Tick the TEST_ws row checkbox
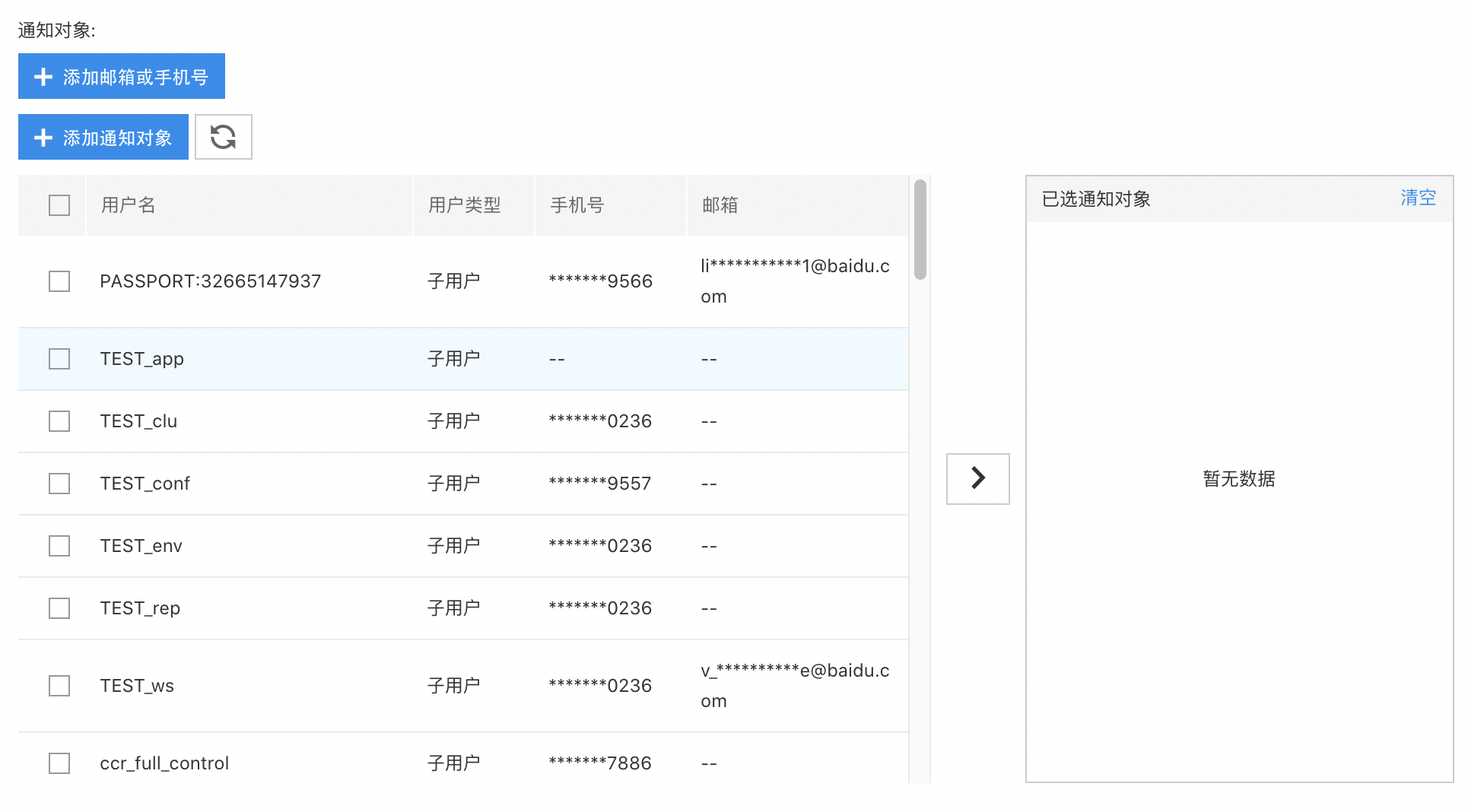 59,686
